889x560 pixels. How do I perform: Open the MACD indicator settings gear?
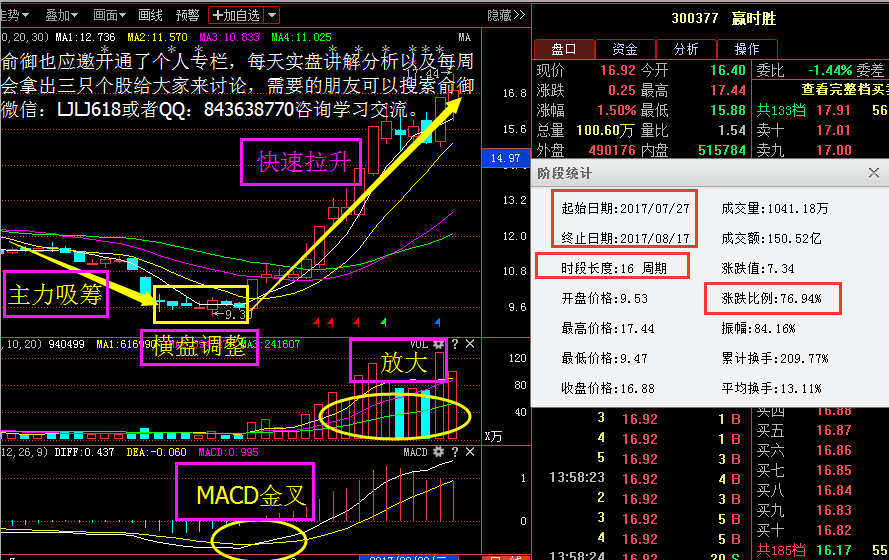click(x=438, y=453)
